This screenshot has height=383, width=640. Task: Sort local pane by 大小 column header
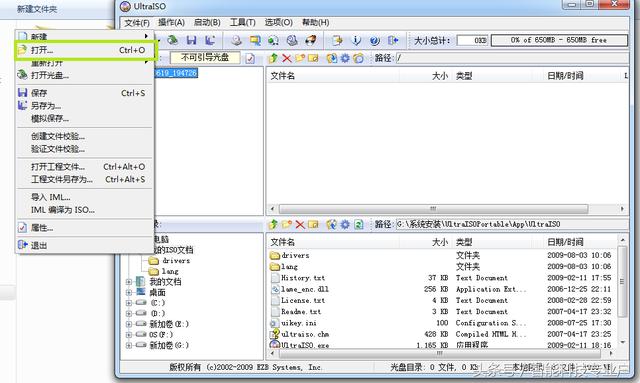(x=440, y=242)
